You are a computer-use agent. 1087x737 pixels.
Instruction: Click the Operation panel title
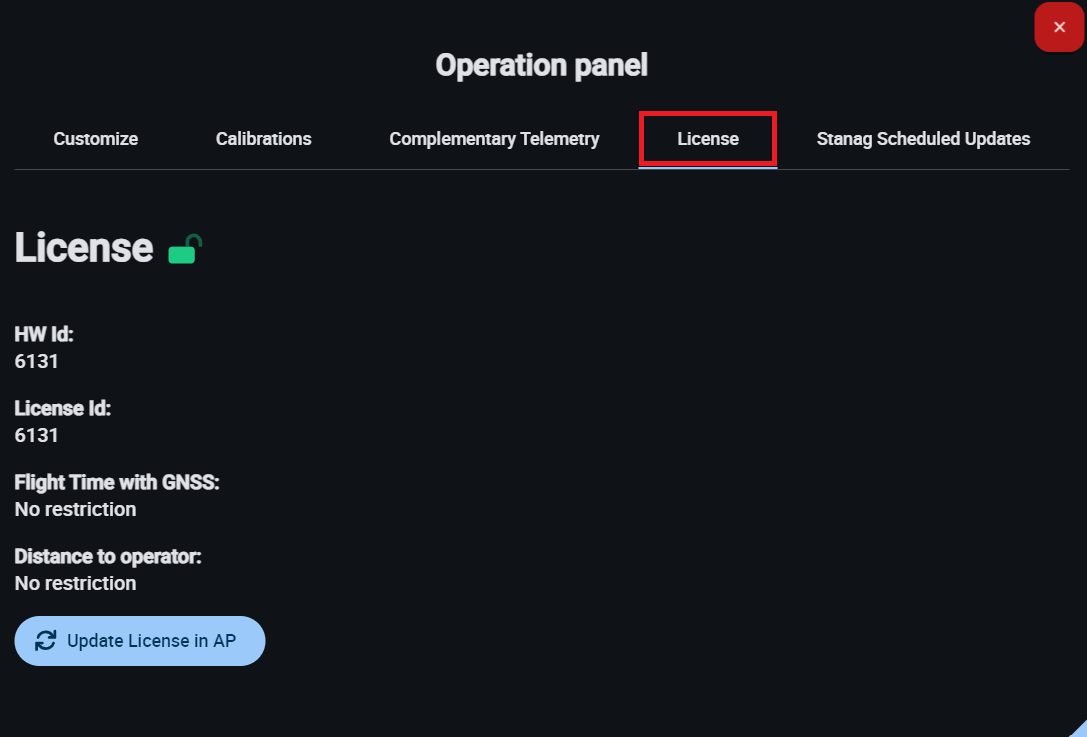tap(542, 66)
